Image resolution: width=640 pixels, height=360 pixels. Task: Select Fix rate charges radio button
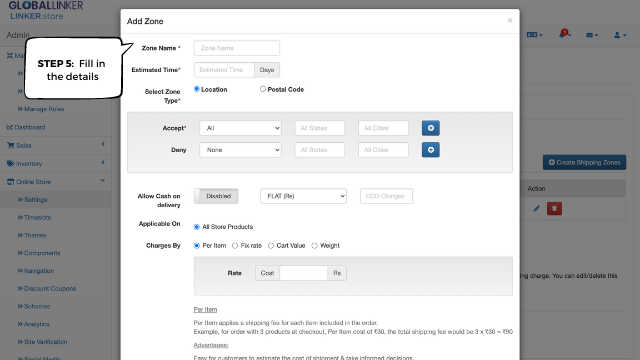[x=235, y=246]
